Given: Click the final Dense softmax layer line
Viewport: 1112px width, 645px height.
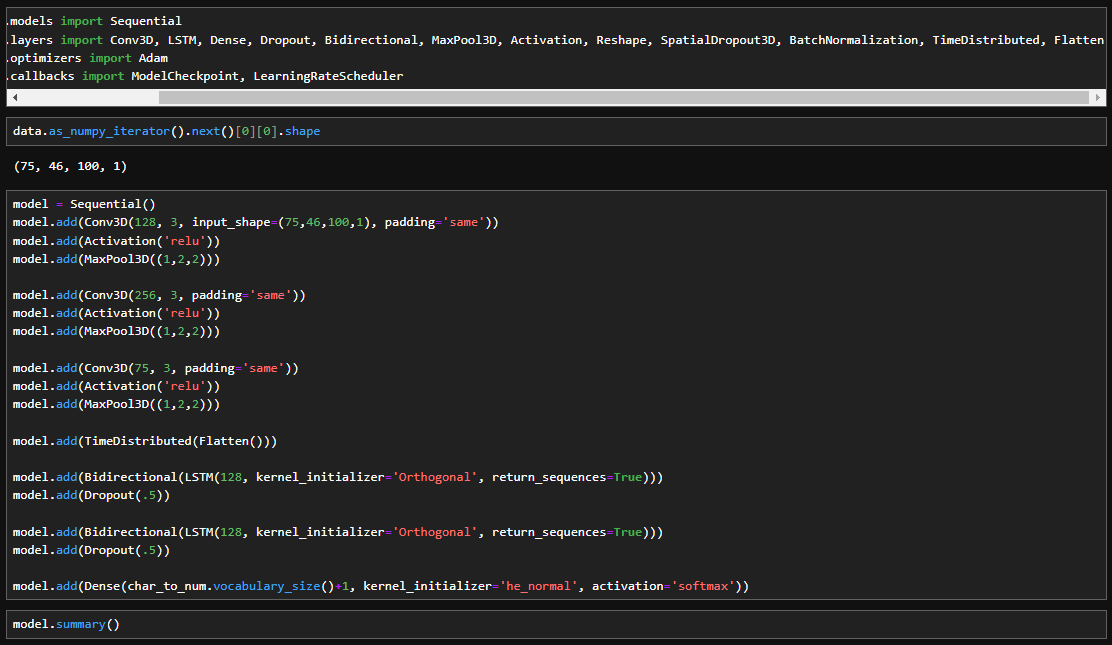Looking at the screenshot, I should [380, 586].
